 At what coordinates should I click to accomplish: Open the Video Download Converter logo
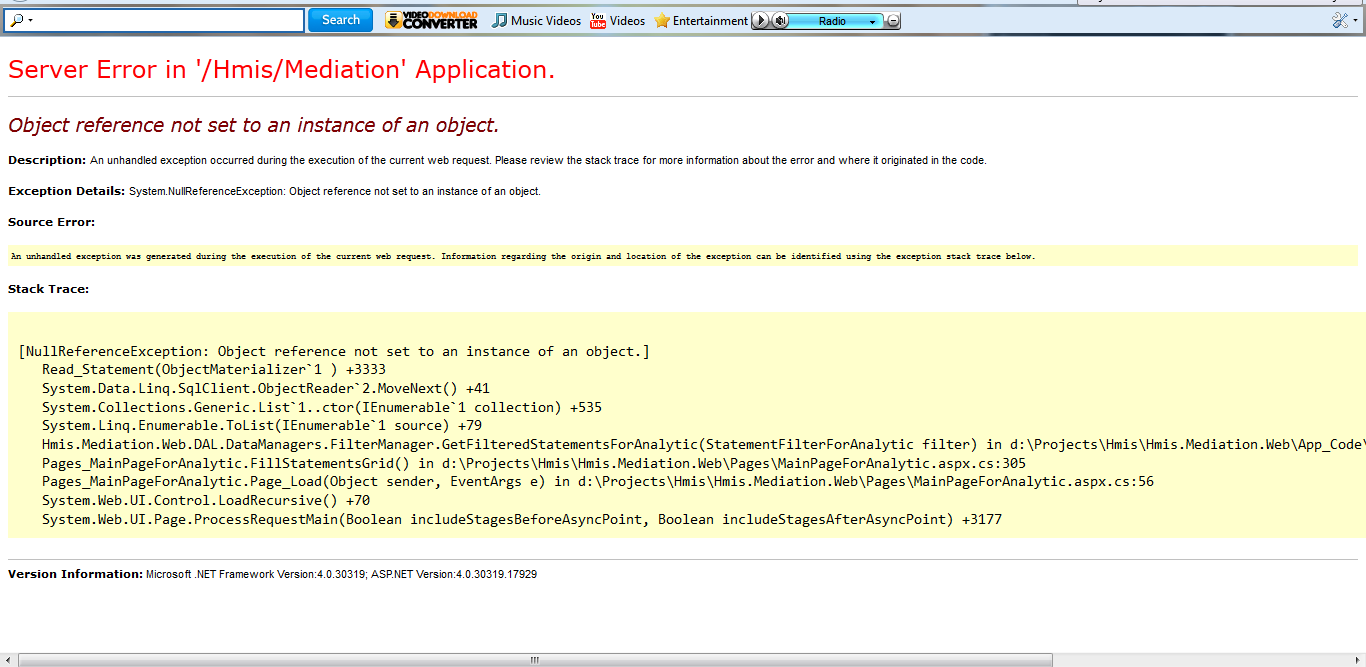point(432,20)
